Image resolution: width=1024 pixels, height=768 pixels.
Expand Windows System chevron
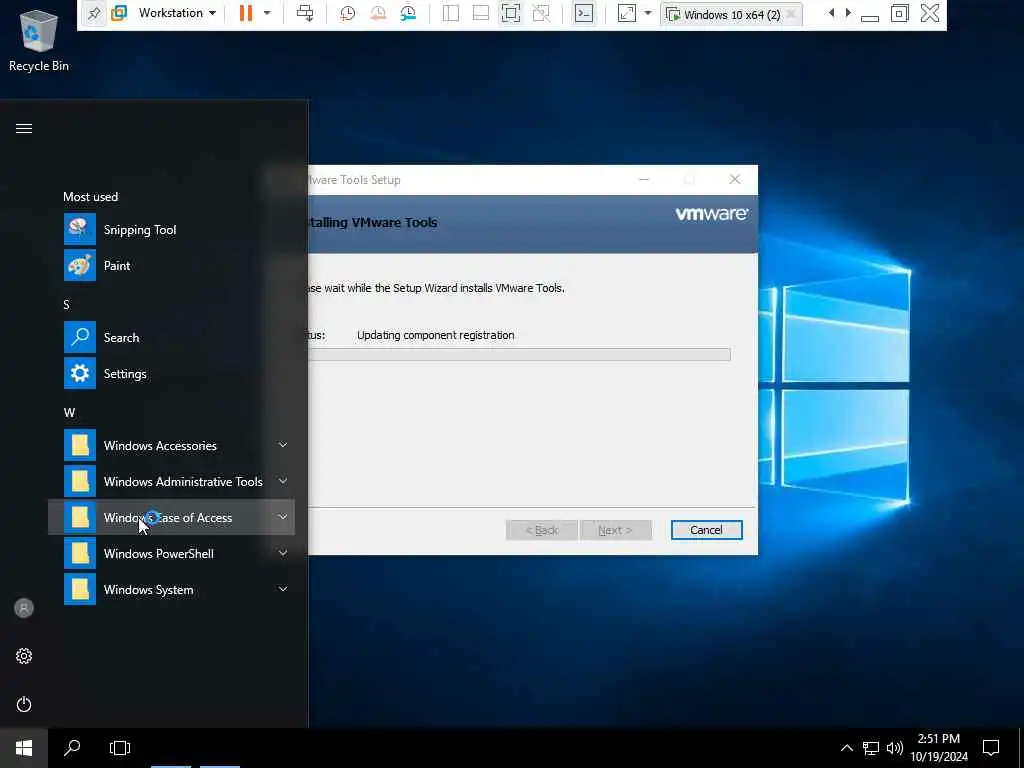click(x=283, y=588)
